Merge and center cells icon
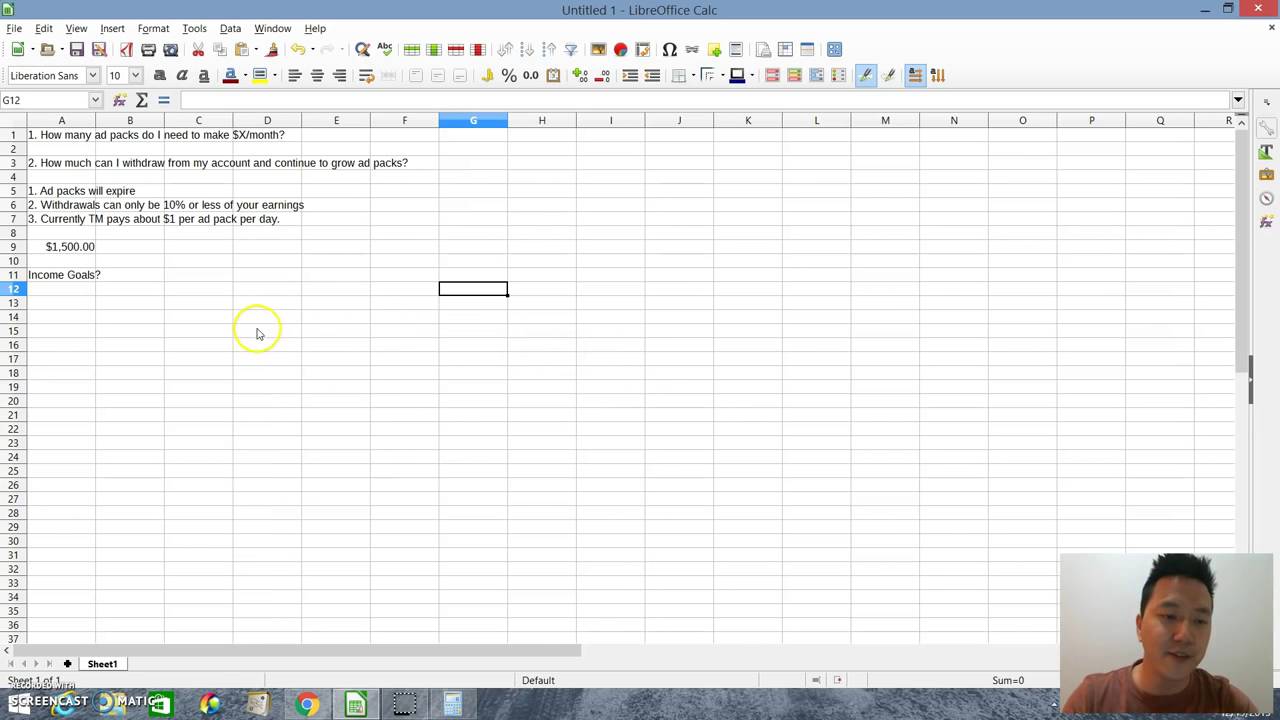 click(389, 75)
